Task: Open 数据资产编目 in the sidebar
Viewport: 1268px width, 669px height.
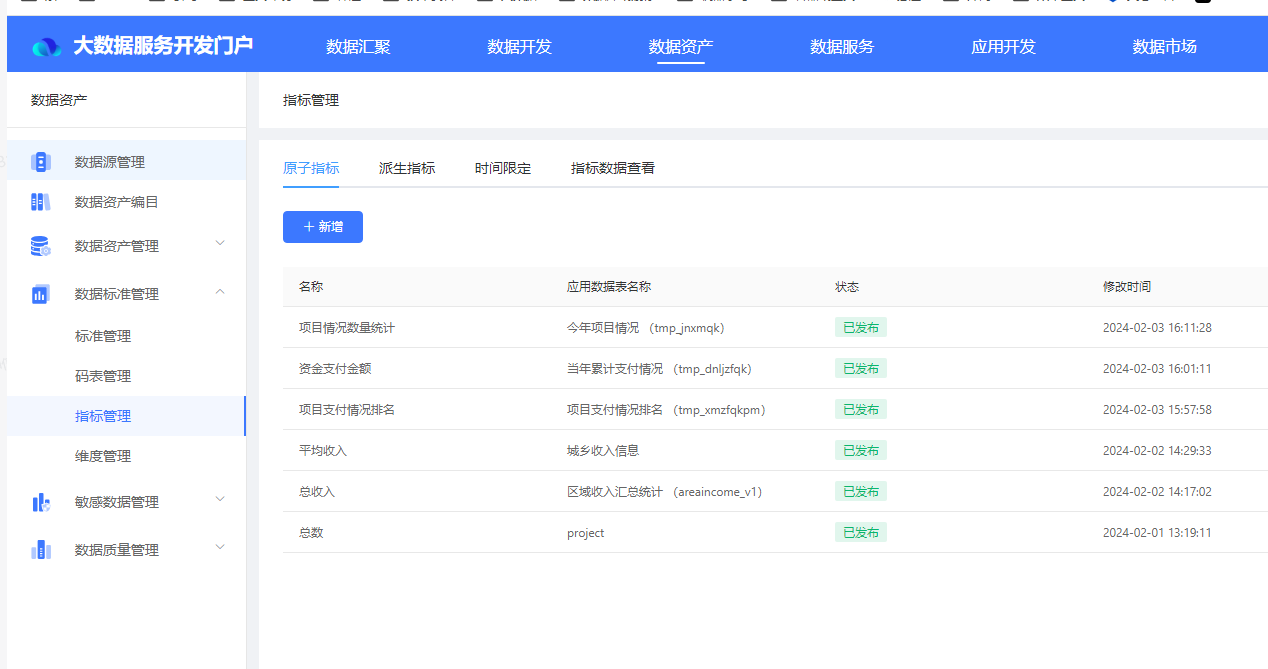Action: pyautogui.click(x=117, y=202)
